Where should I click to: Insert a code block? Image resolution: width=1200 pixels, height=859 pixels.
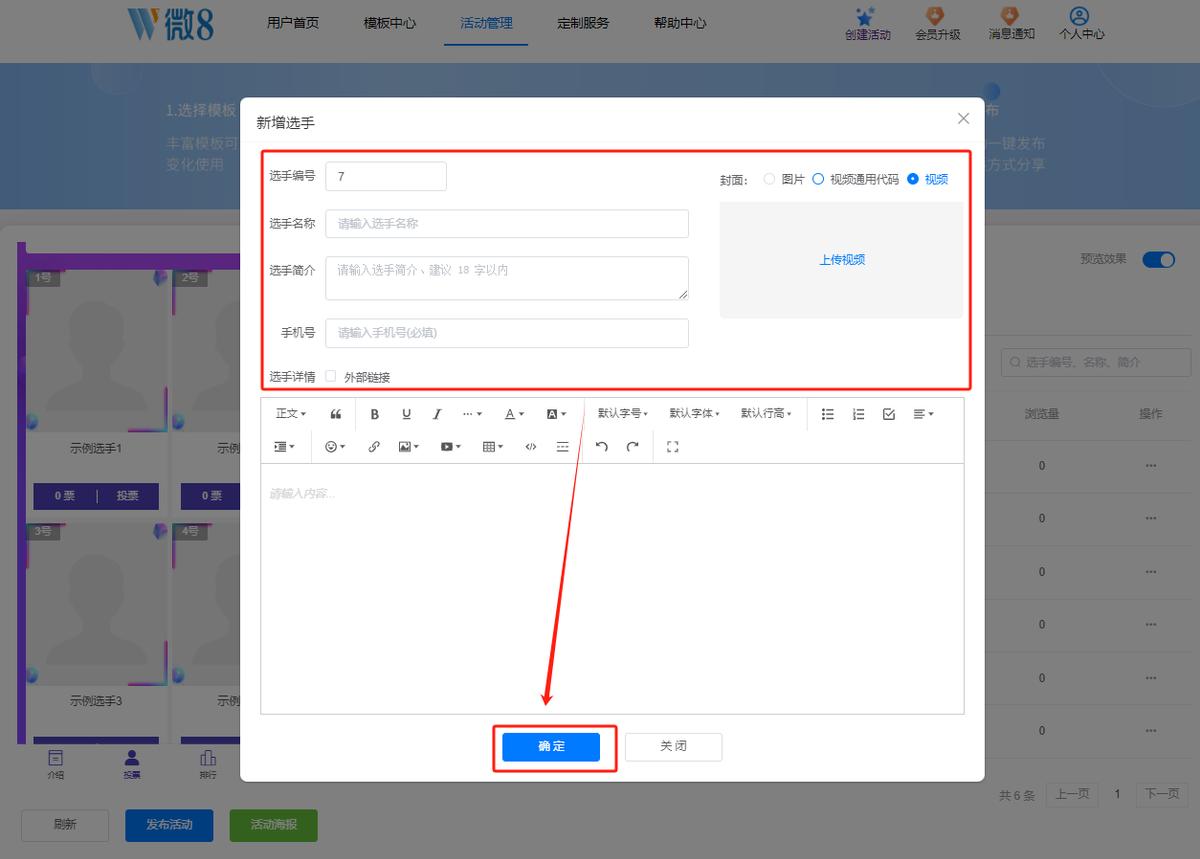(531, 447)
